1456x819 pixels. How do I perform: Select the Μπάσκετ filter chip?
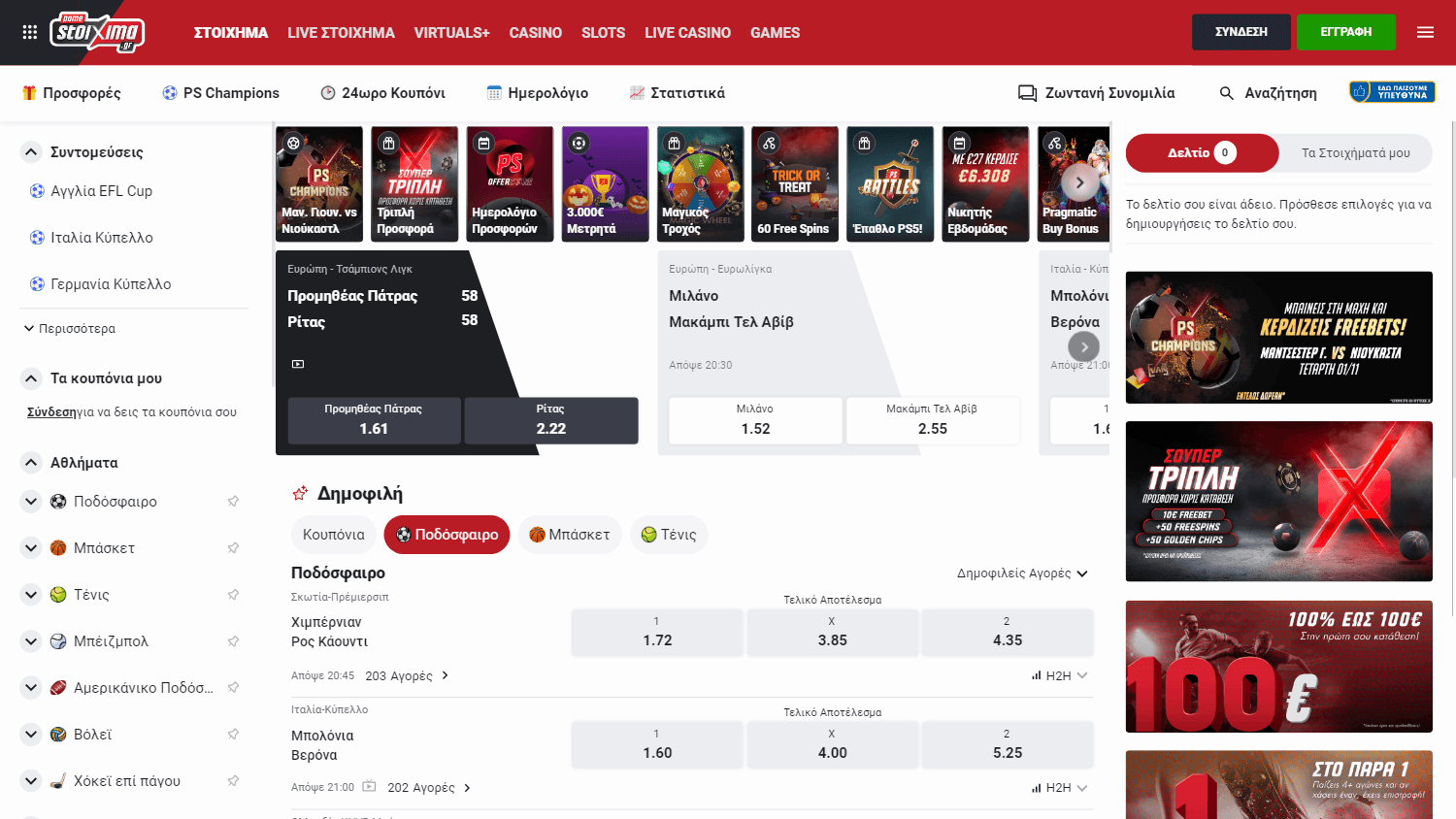click(x=570, y=535)
